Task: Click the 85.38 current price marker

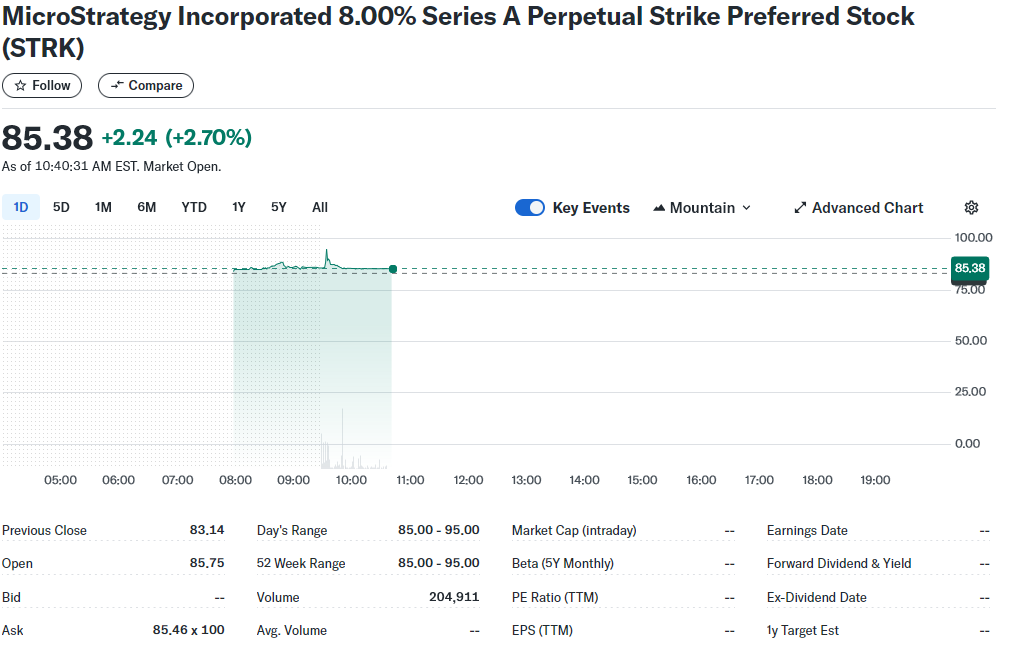Action: point(970,269)
